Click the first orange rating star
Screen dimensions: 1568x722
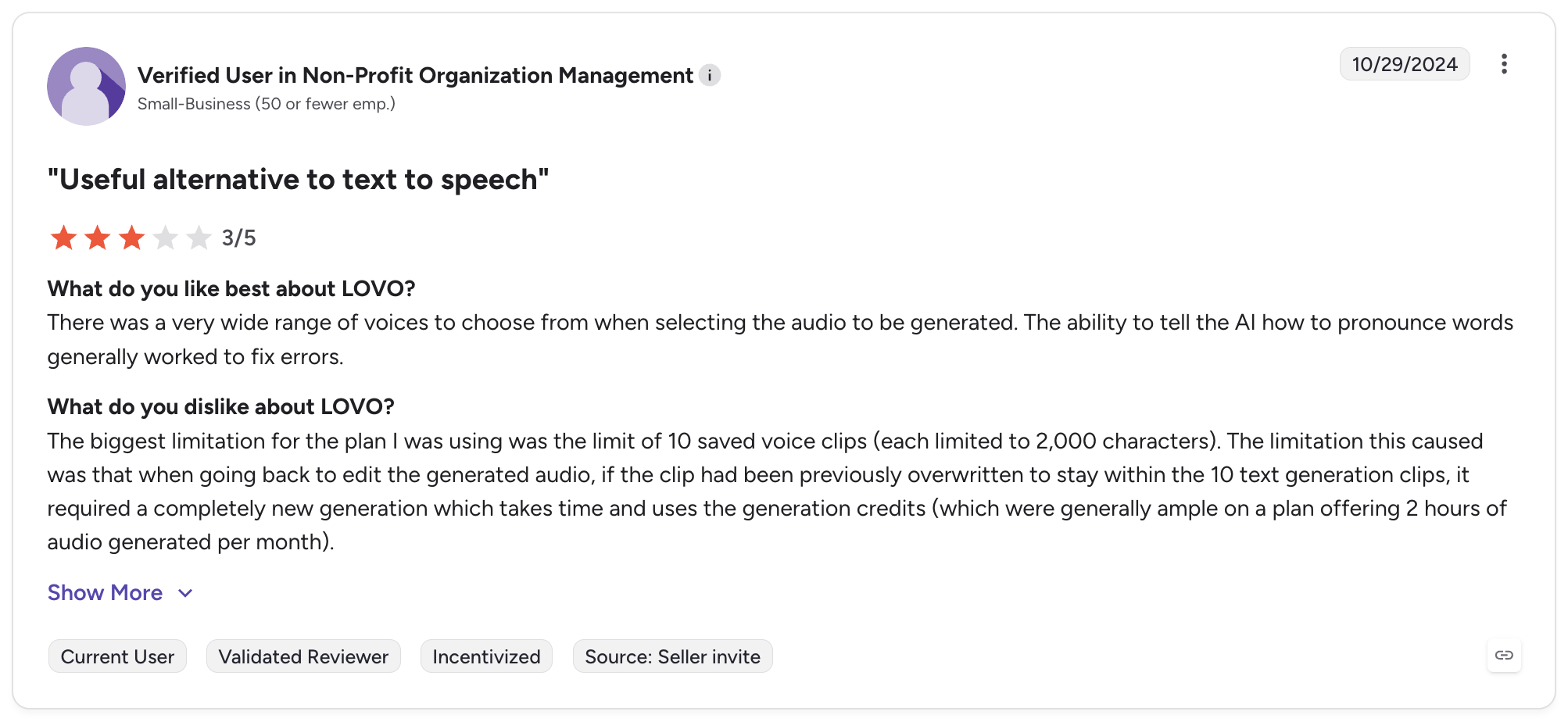tap(63, 238)
